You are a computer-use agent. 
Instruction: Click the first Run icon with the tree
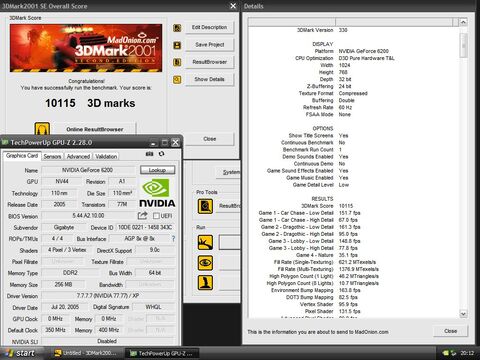click(205, 242)
